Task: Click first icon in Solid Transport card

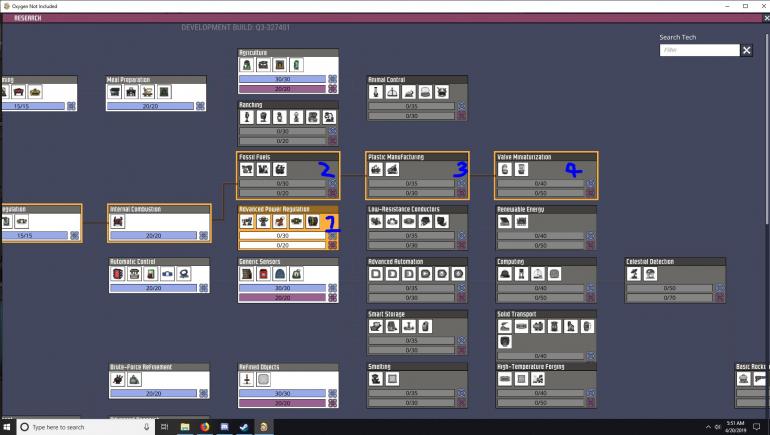Action: click(x=505, y=326)
